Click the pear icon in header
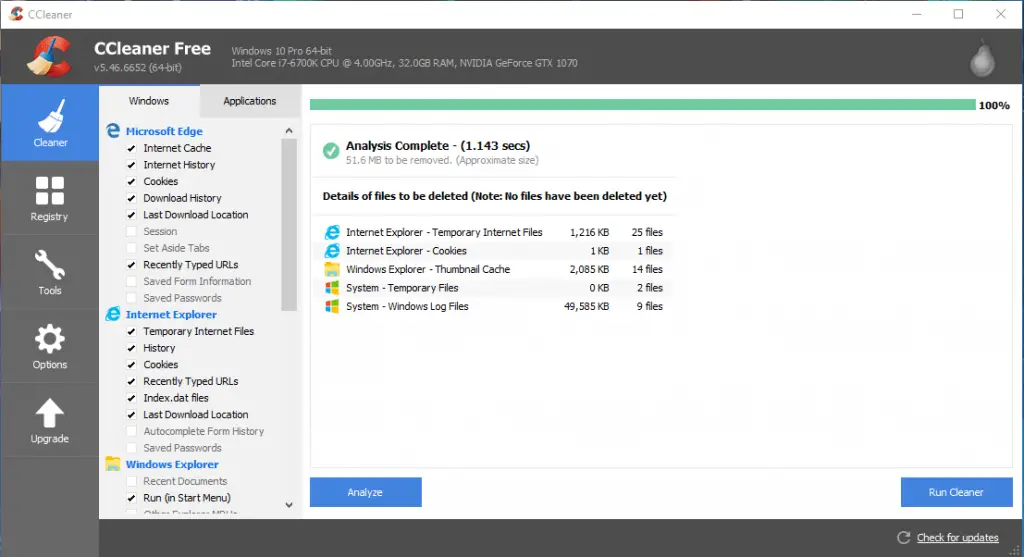 (x=982, y=57)
